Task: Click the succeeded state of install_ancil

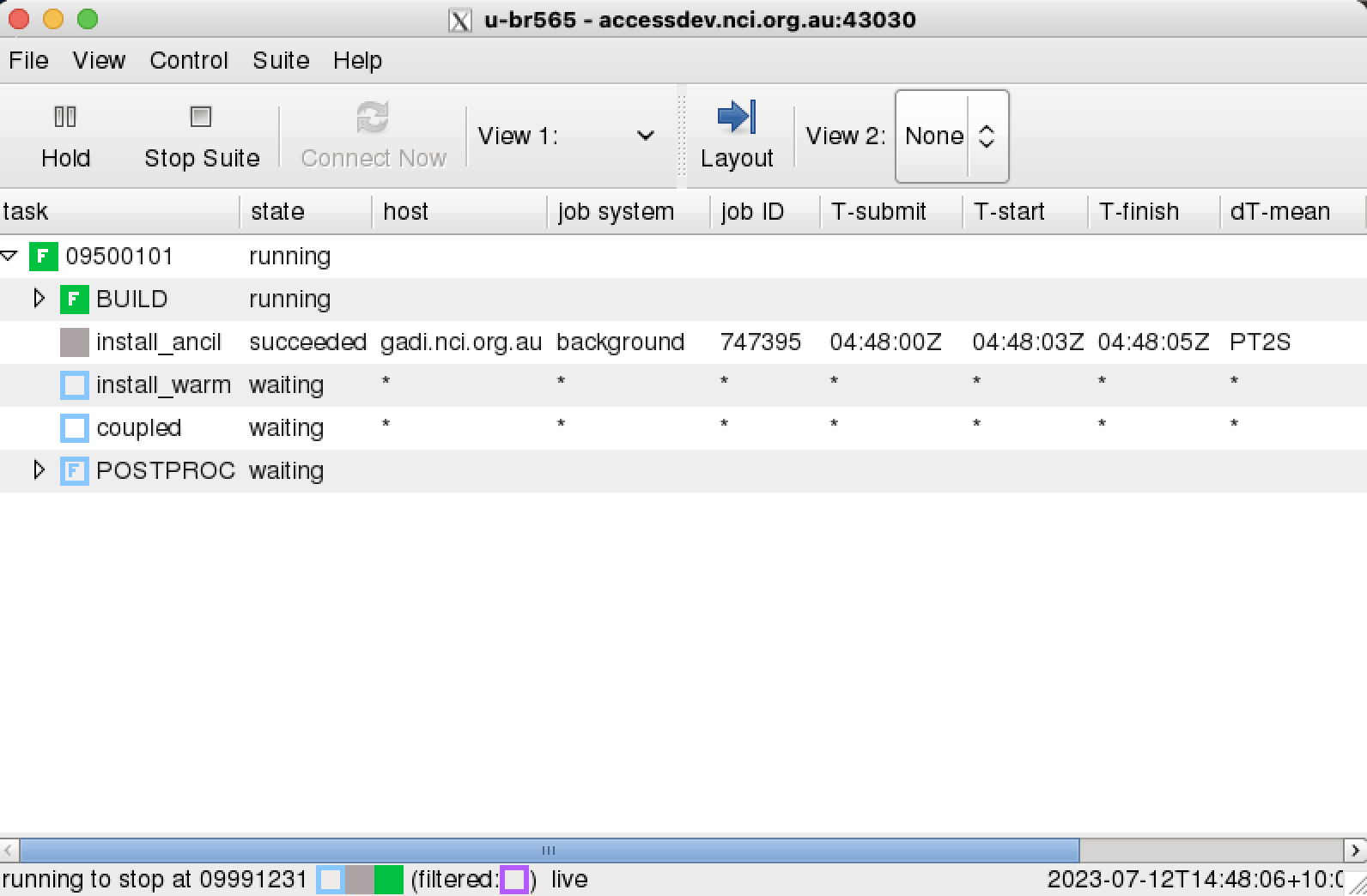Action: pos(307,342)
